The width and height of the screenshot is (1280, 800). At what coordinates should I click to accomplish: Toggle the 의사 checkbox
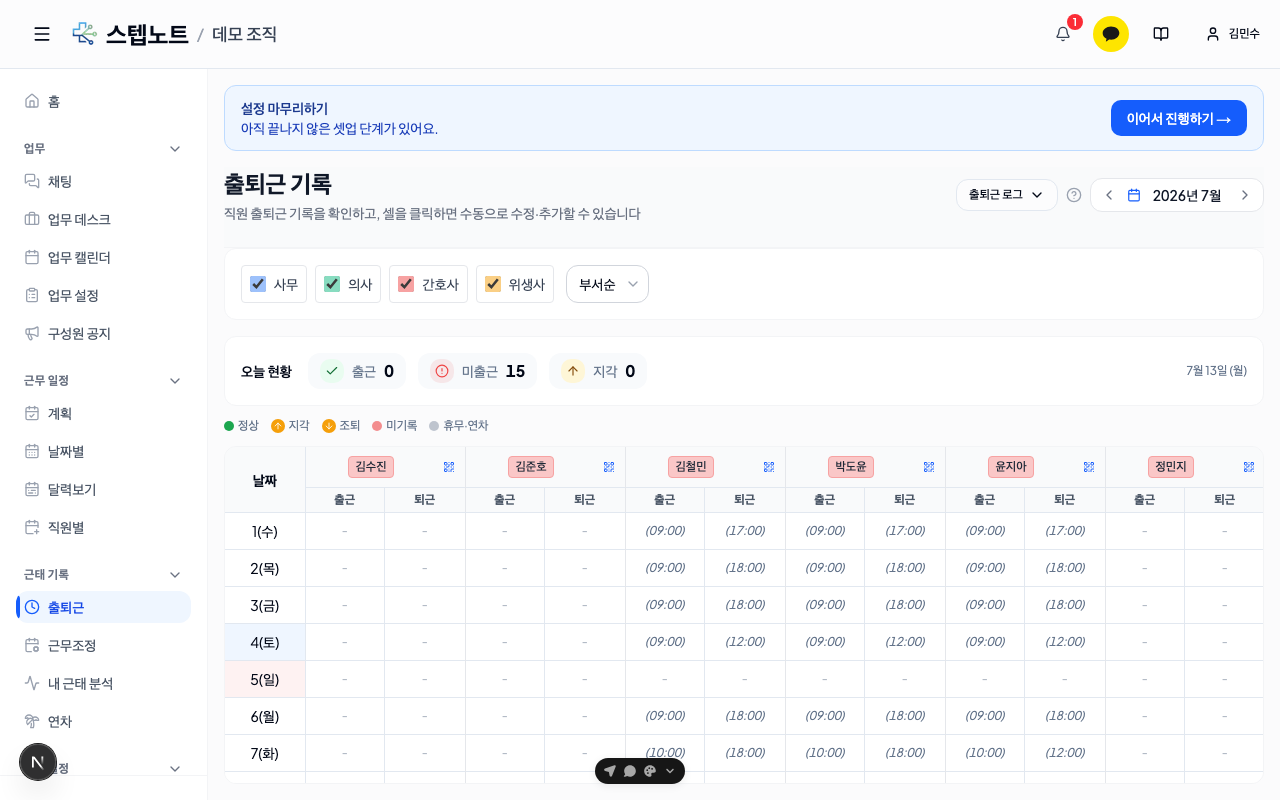pyautogui.click(x=332, y=284)
